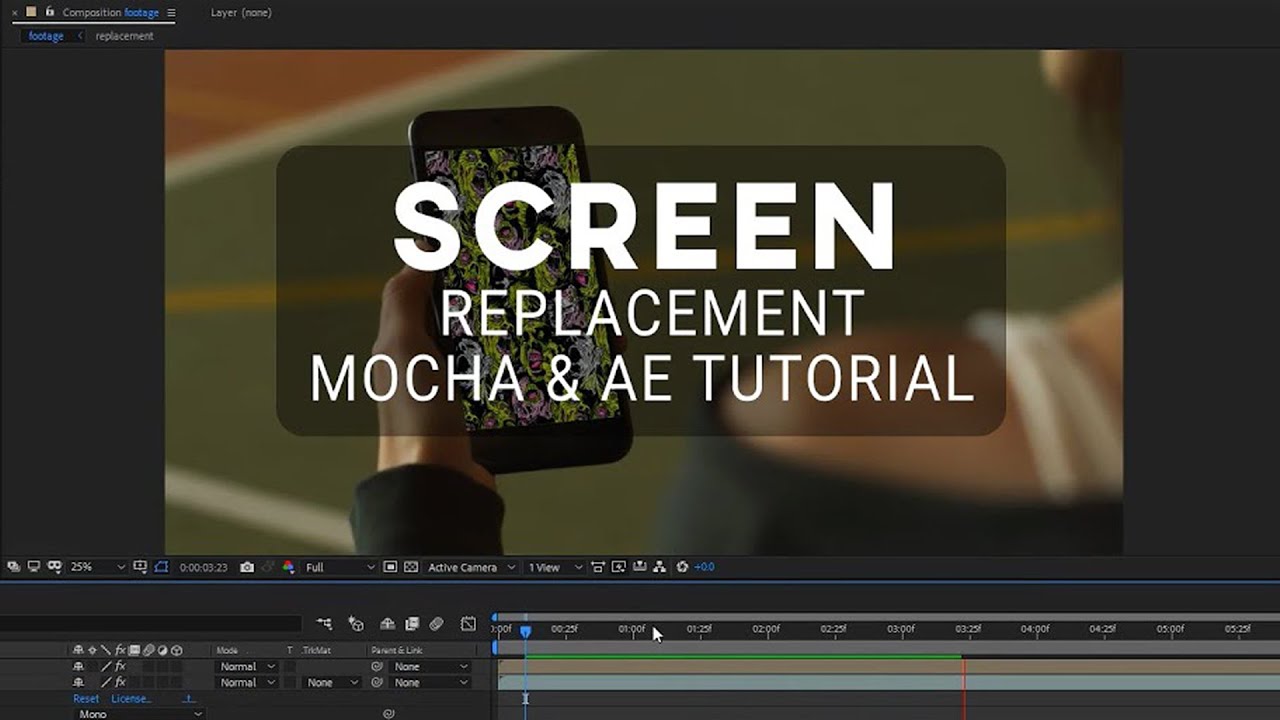The width and height of the screenshot is (1280, 720).
Task: Switch to the Layer (none) tab
Action: click(241, 13)
